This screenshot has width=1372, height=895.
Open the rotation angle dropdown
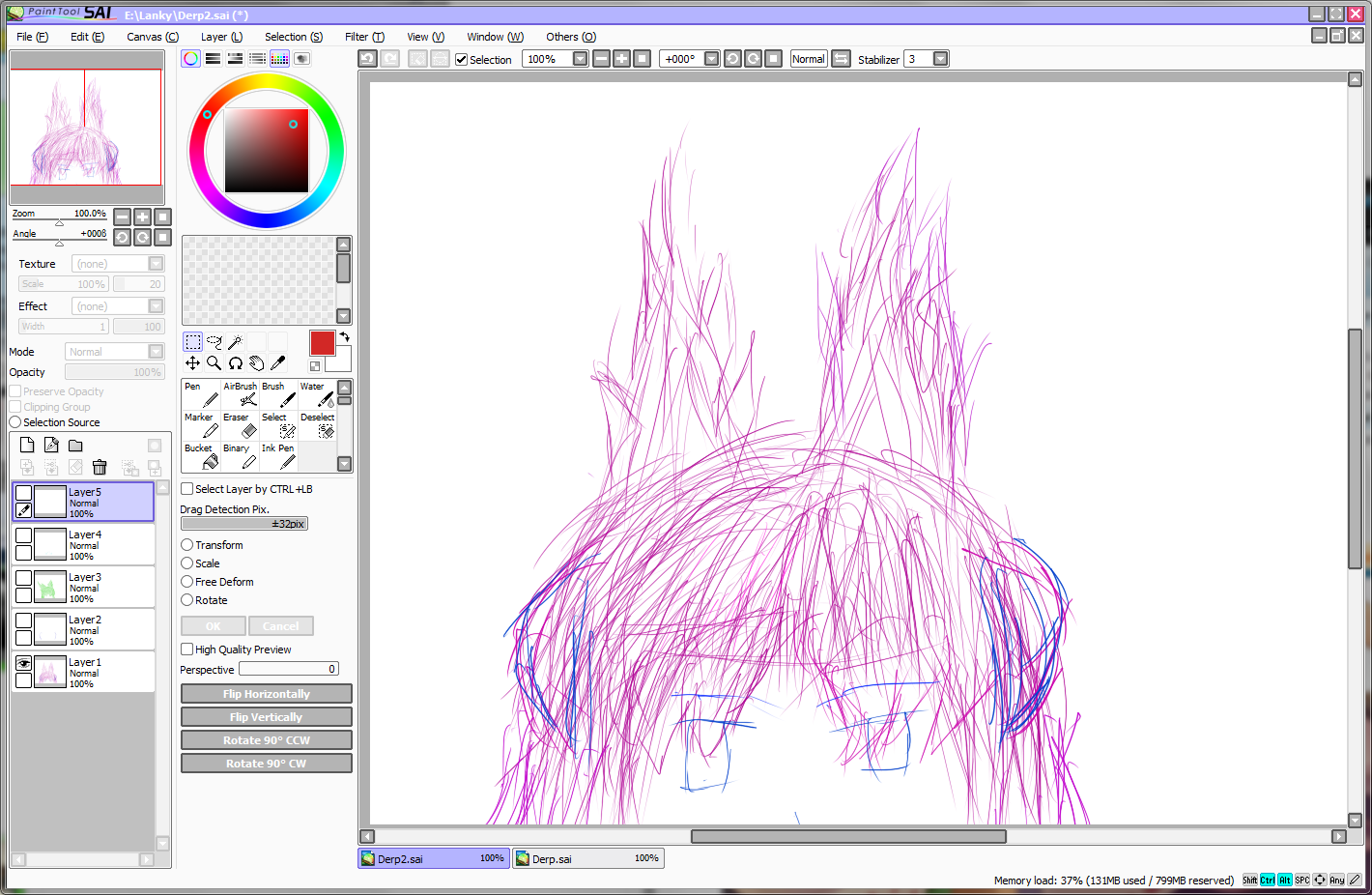(712, 59)
